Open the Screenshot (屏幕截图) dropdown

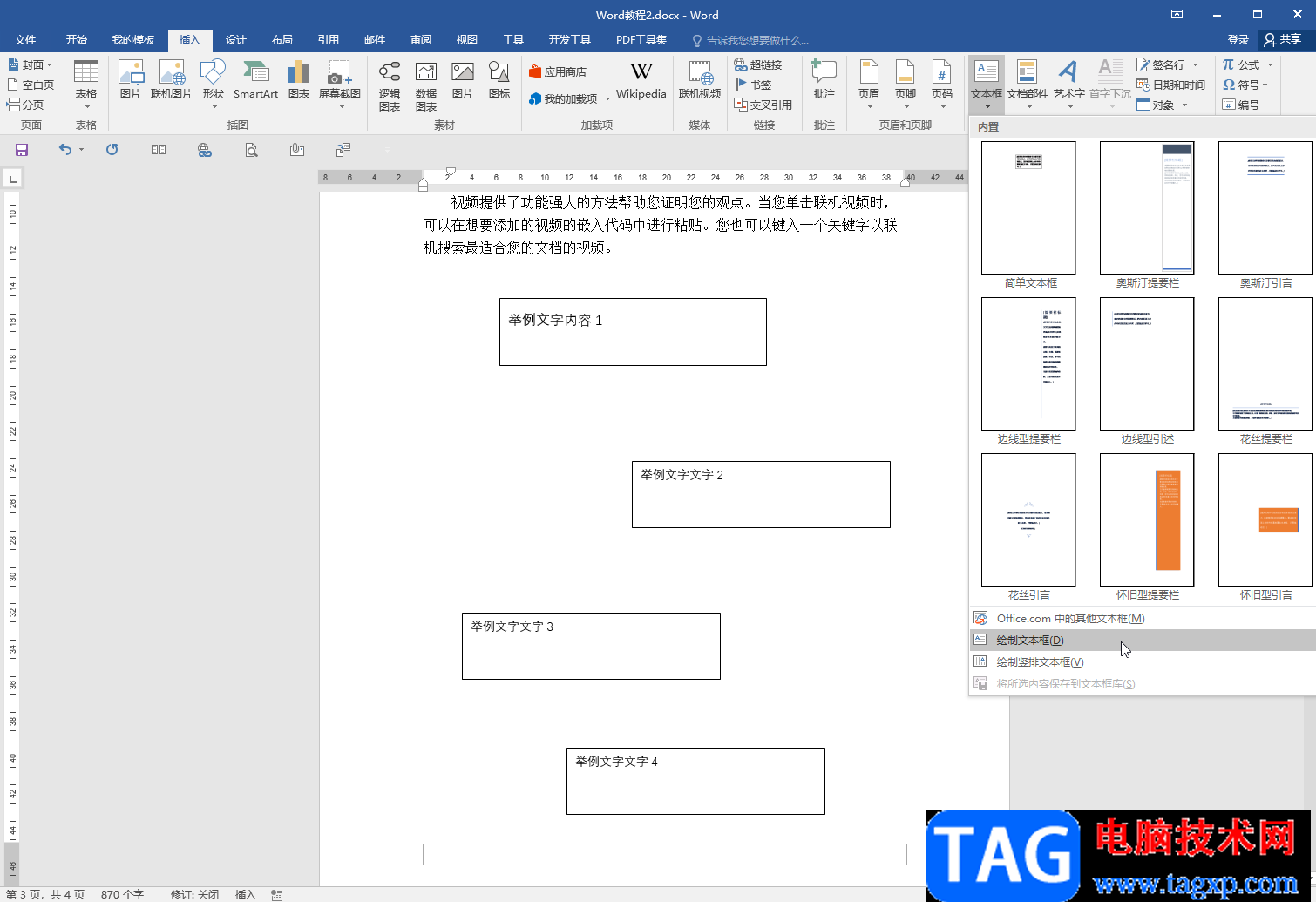(x=340, y=84)
